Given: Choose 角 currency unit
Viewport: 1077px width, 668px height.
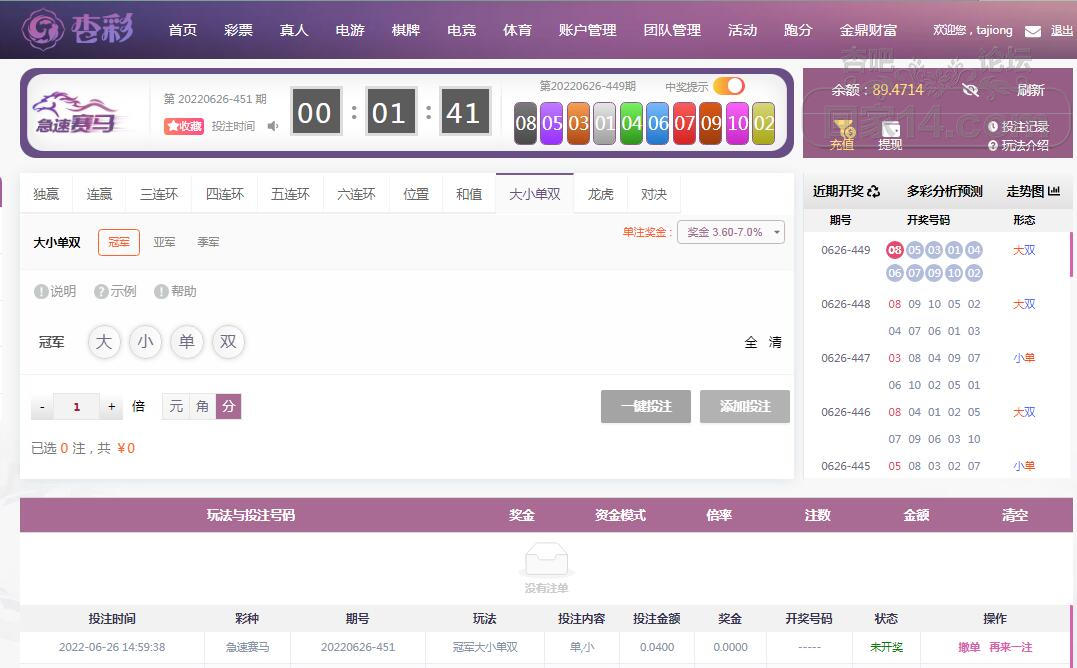Looking at the screenshot, I should click(x=202, y=406).
